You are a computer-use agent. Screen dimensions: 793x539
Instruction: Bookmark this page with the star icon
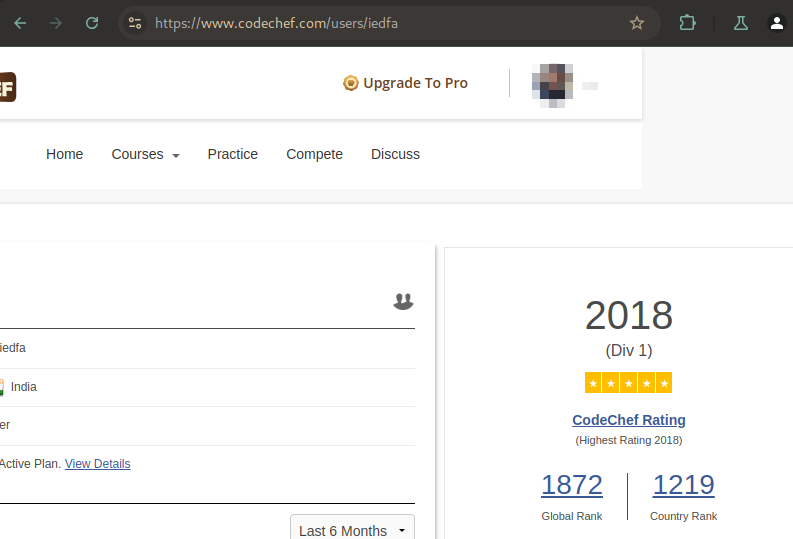click(x=637, y=23)
